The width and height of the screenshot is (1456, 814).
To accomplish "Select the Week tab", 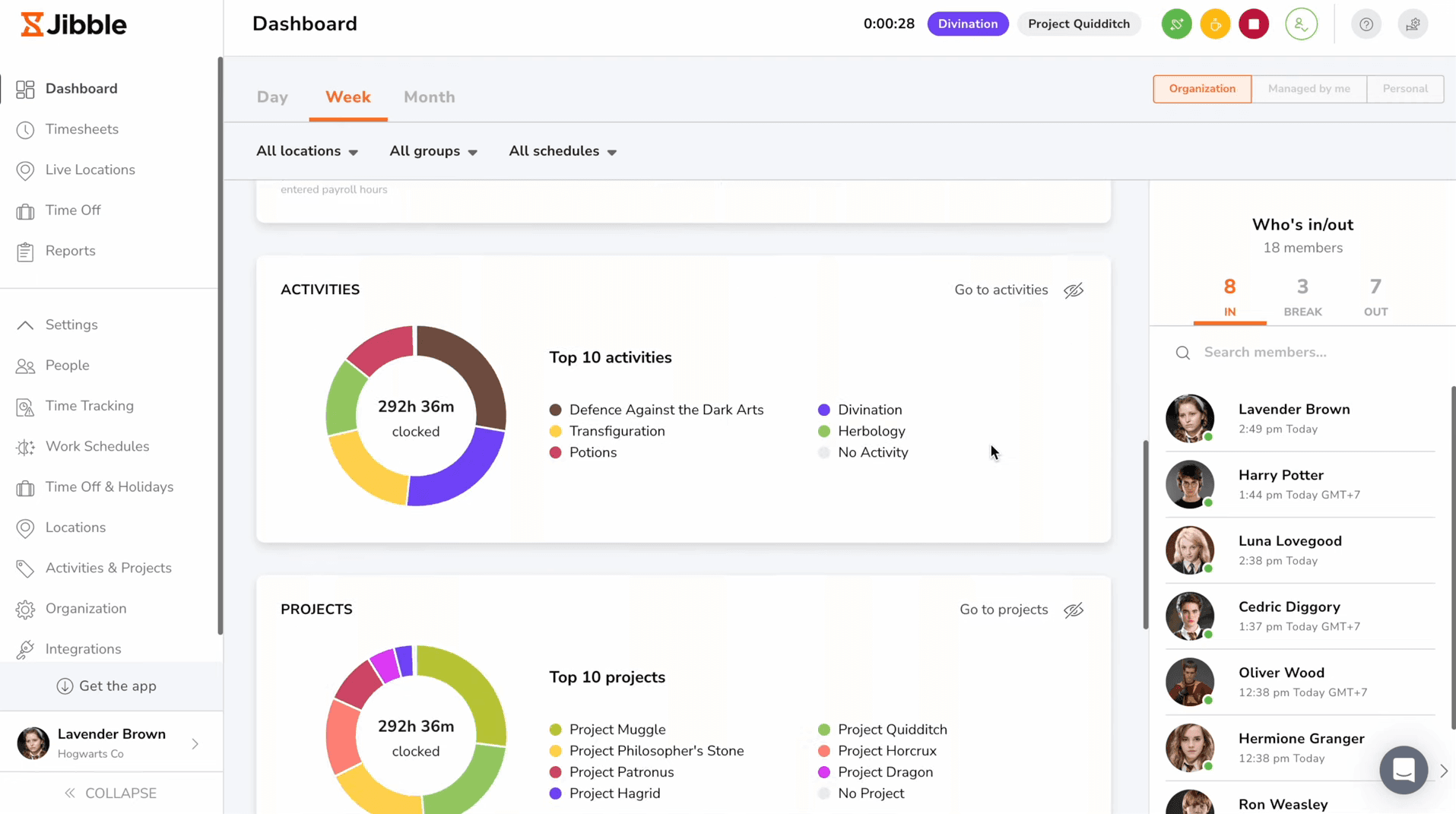I will (348, 97).
